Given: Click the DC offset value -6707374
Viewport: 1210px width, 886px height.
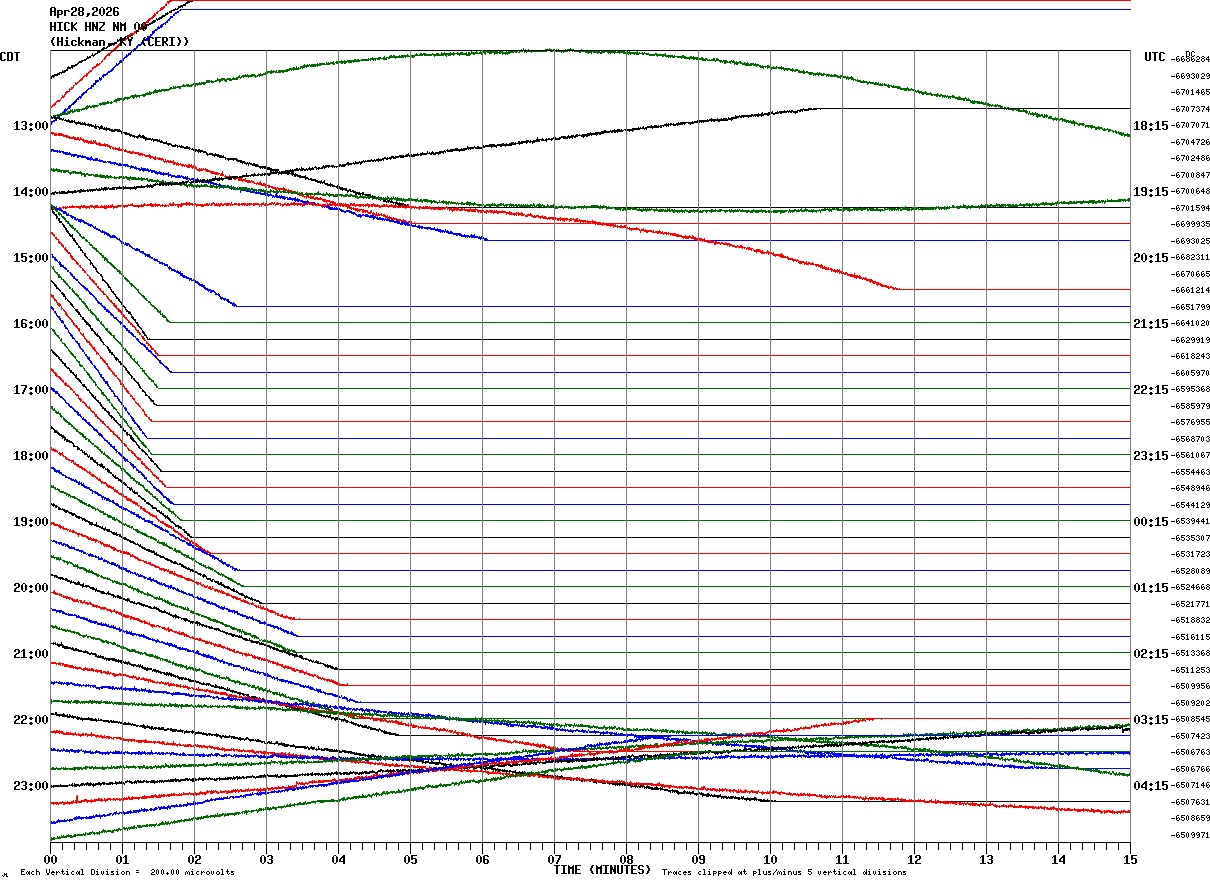Looking at the screenshot, I should pos(1190,109).
